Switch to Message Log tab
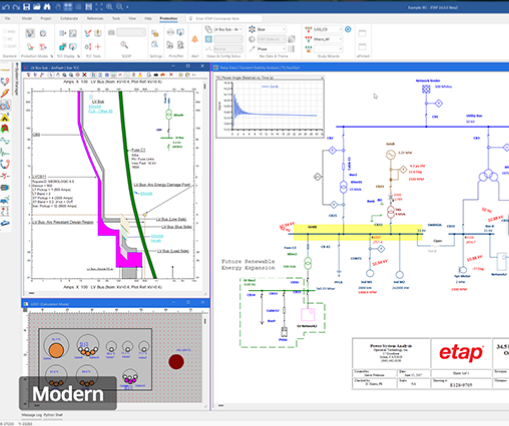Viewport: 509px width, 426px height. point(32,415)
